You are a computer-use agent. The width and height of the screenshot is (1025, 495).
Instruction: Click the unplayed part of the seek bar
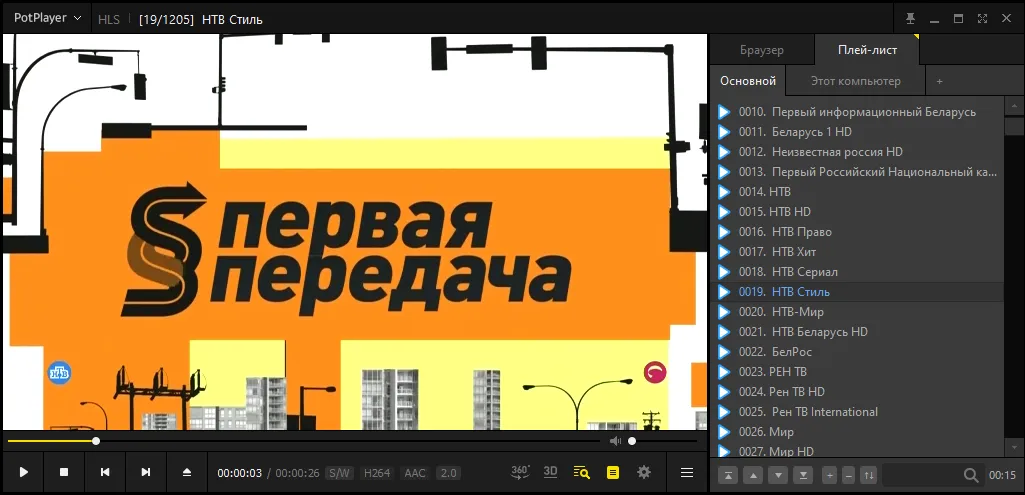click(x=350, y=441)
